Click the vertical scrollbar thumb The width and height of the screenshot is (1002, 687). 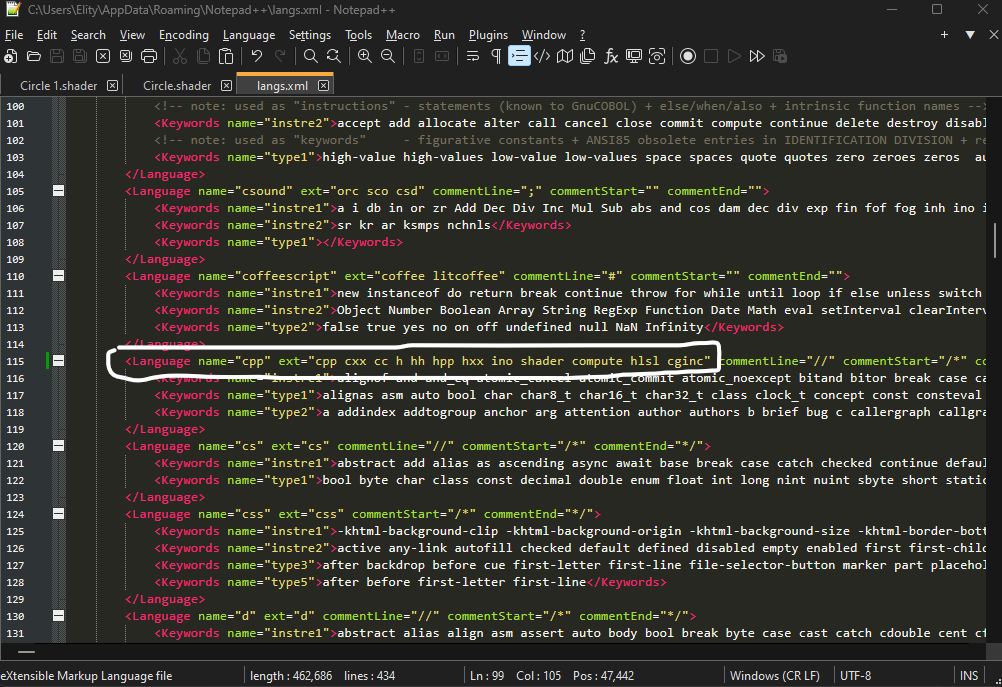[x=995, y=240]
